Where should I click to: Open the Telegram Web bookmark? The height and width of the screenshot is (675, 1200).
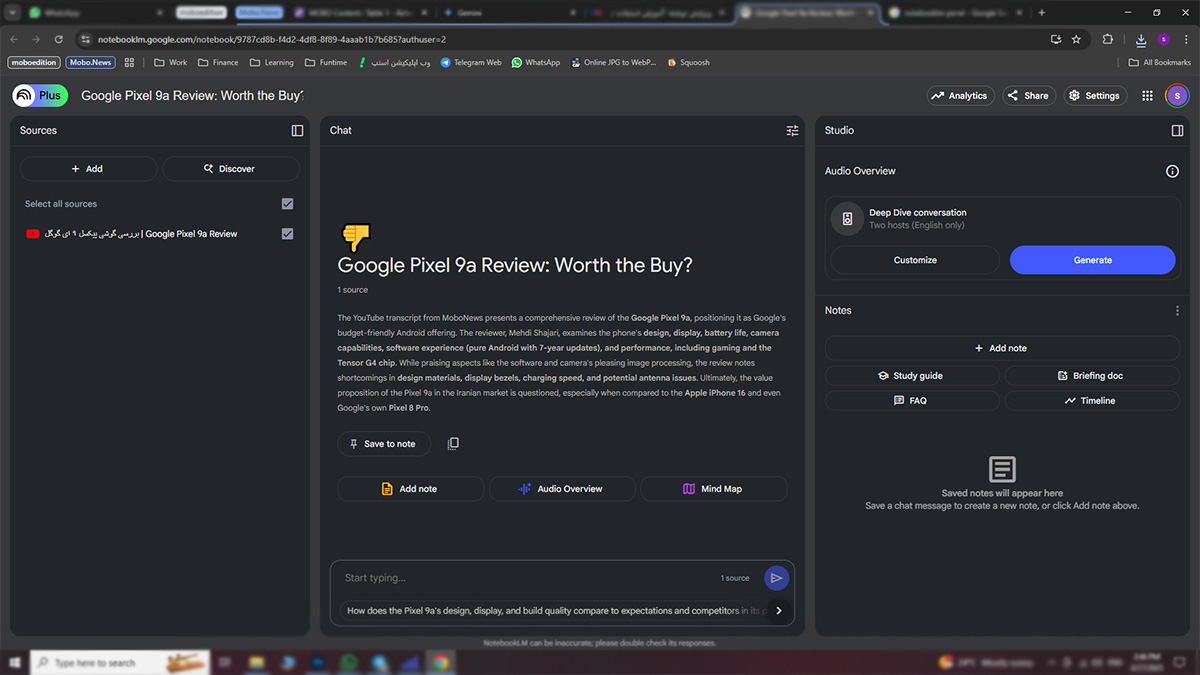471,62
